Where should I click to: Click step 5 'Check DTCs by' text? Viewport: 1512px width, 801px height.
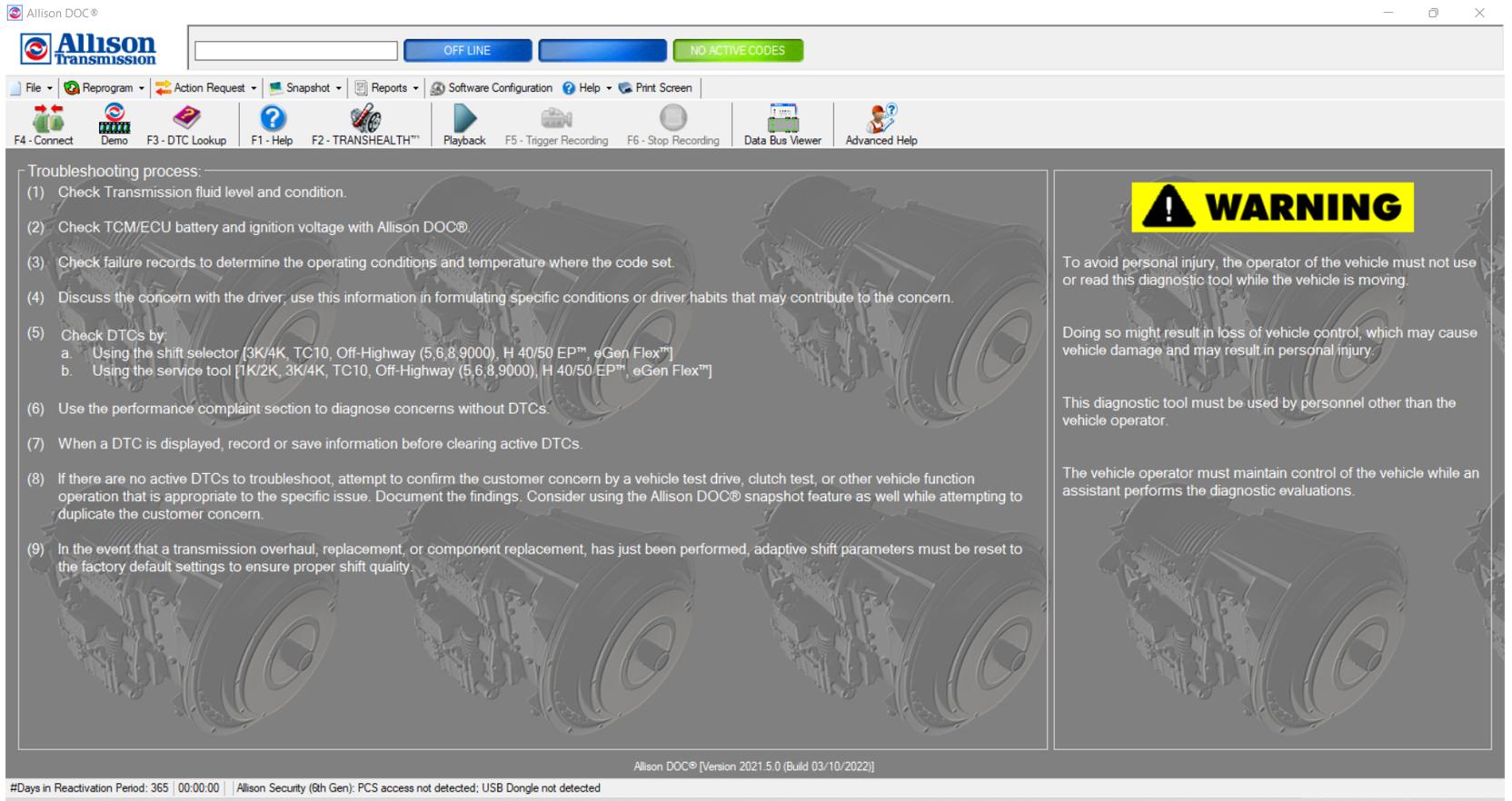114,335
